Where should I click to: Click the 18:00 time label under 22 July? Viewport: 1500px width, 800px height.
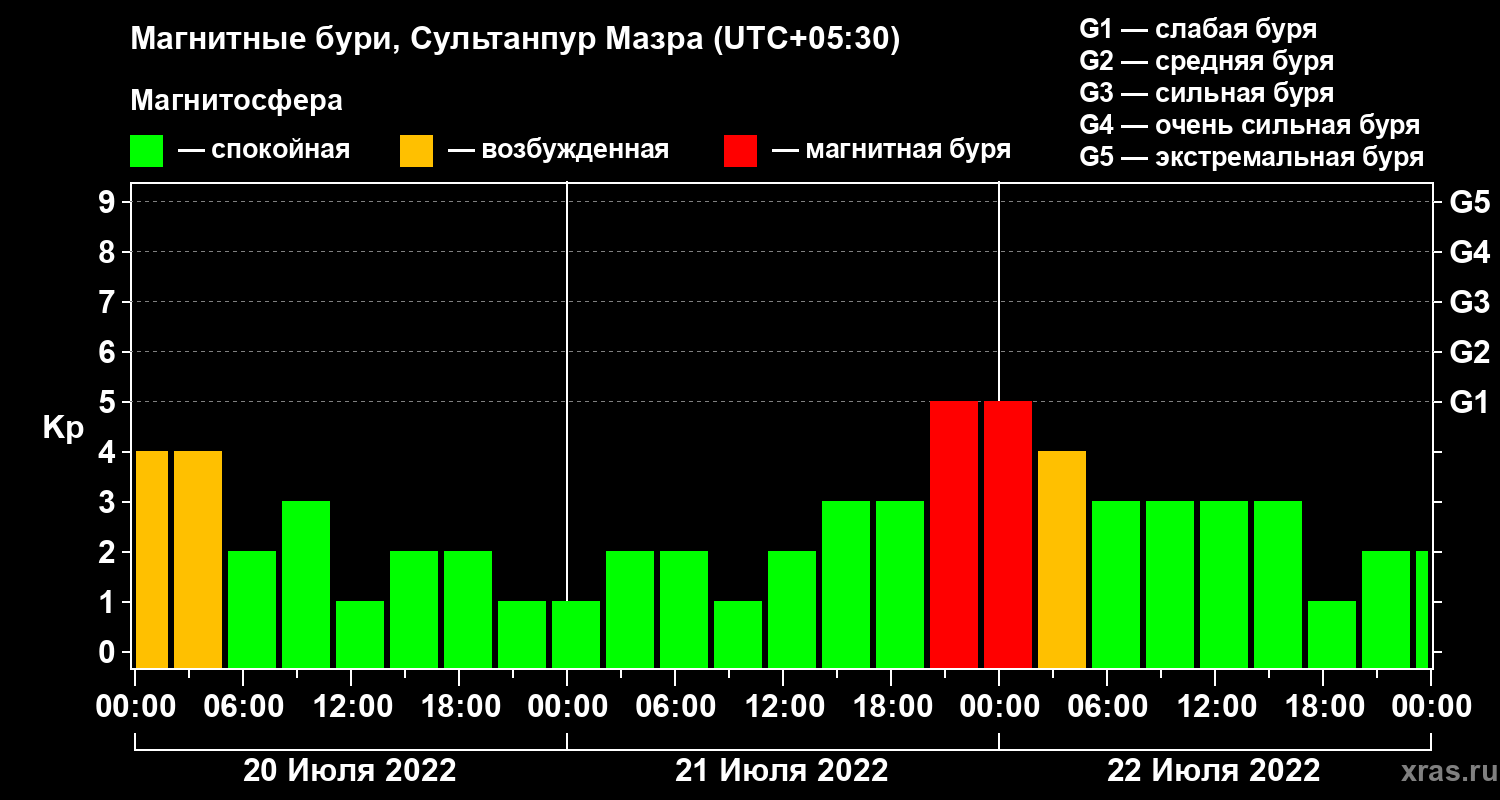coord(1324,707)
